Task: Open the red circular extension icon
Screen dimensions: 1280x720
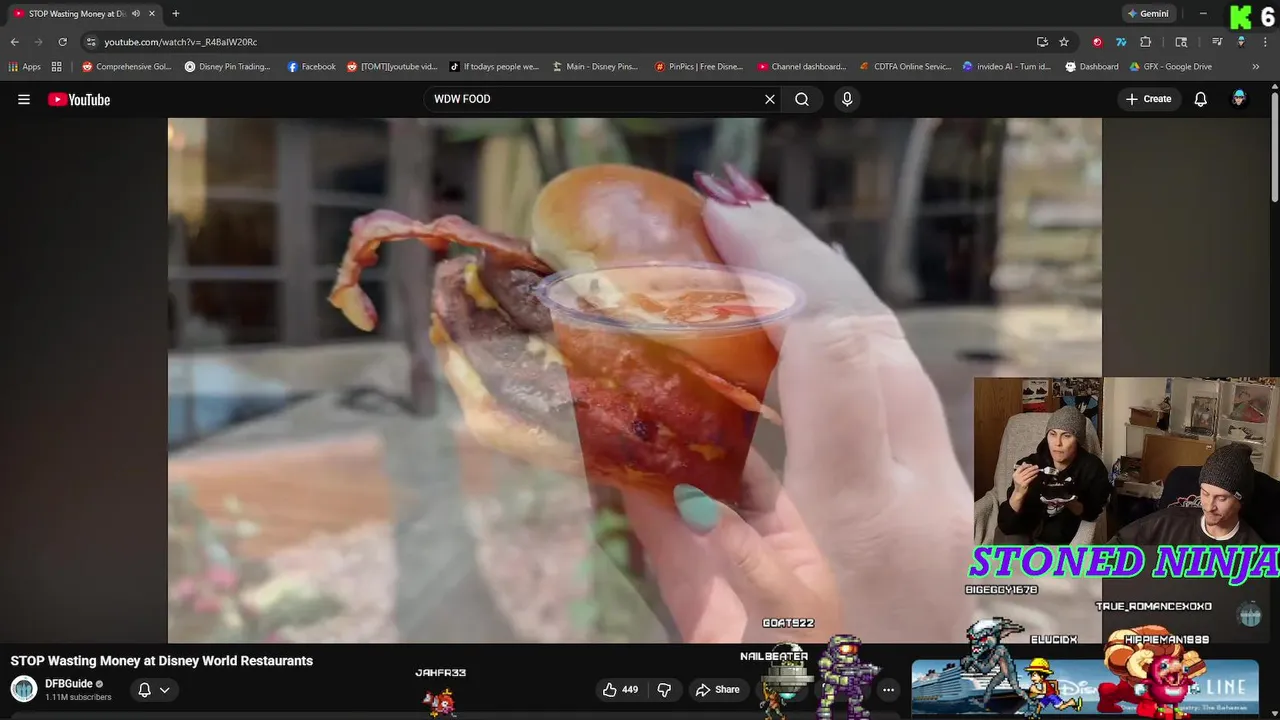Action: [x=1097, y=42]
